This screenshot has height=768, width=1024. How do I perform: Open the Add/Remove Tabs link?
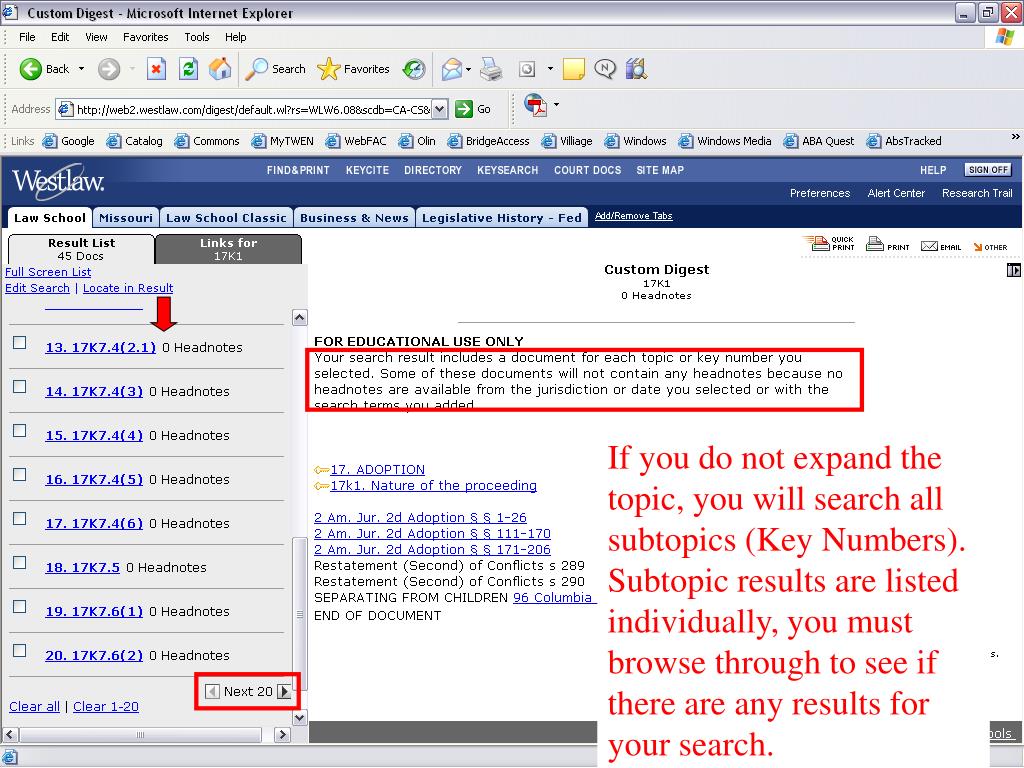pyautogui.click(x=633, y=216)
